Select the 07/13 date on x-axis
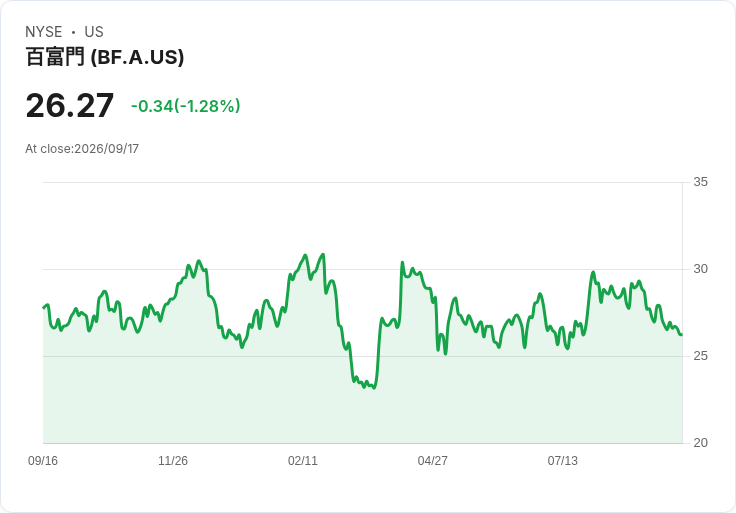 [x=562, y=461]
